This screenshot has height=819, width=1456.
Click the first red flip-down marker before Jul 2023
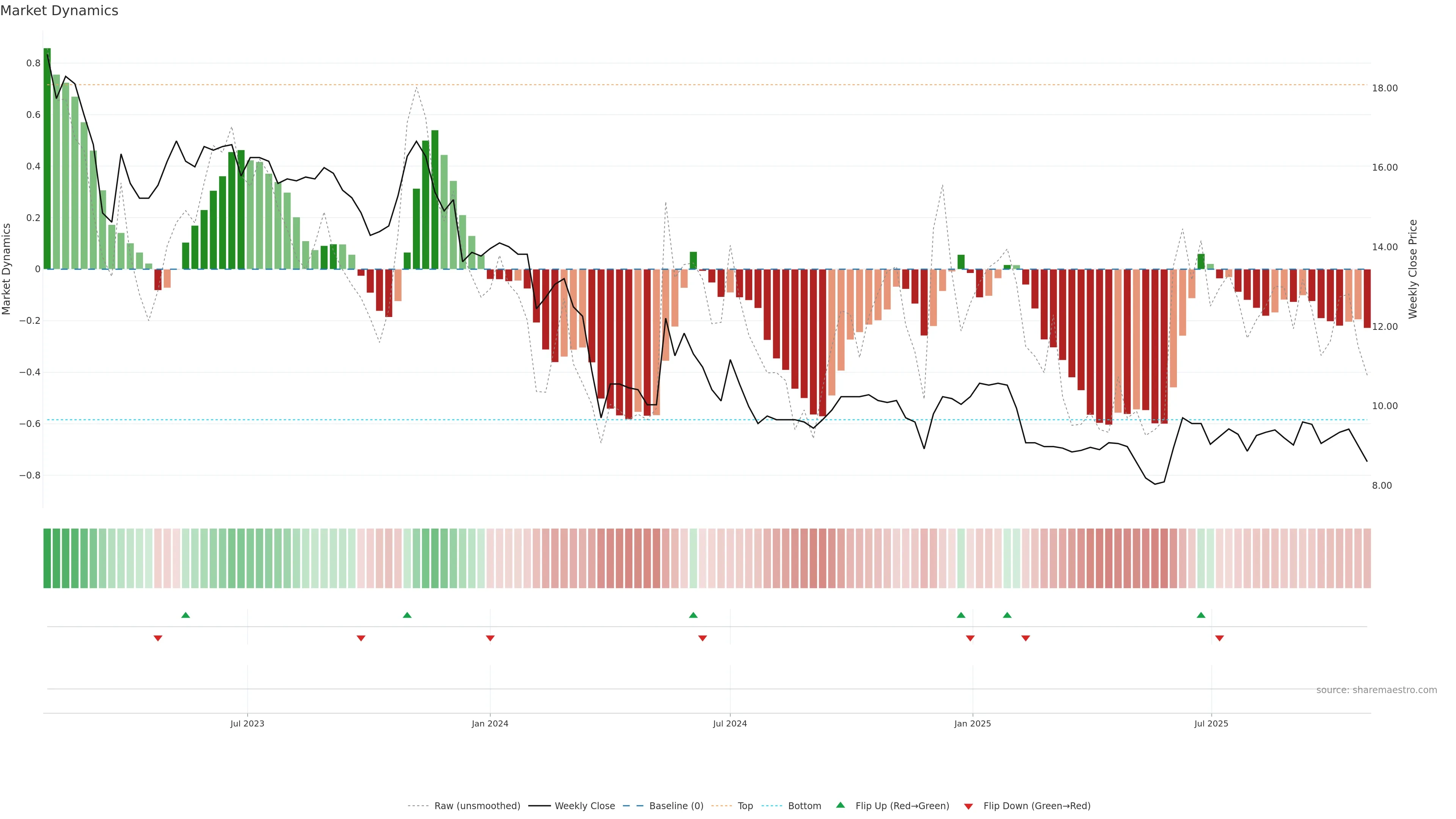(158, 638)
